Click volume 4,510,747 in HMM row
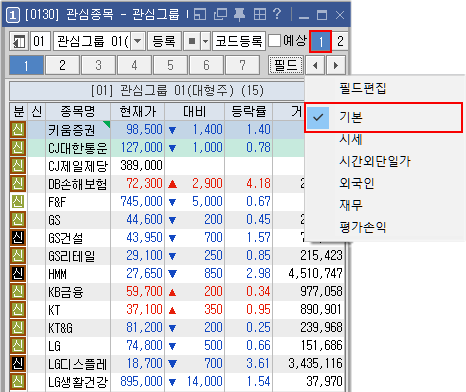 [x=316, y=273]
